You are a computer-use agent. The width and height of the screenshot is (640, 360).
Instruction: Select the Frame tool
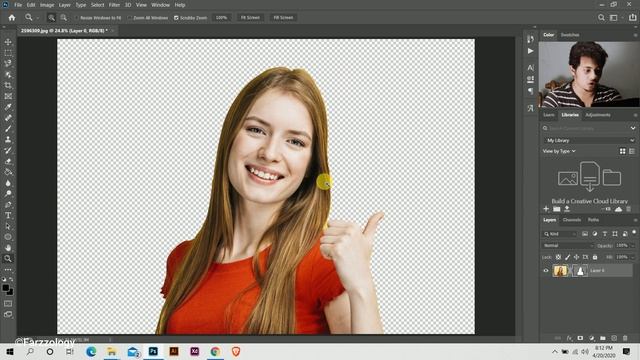coord(8,96)
